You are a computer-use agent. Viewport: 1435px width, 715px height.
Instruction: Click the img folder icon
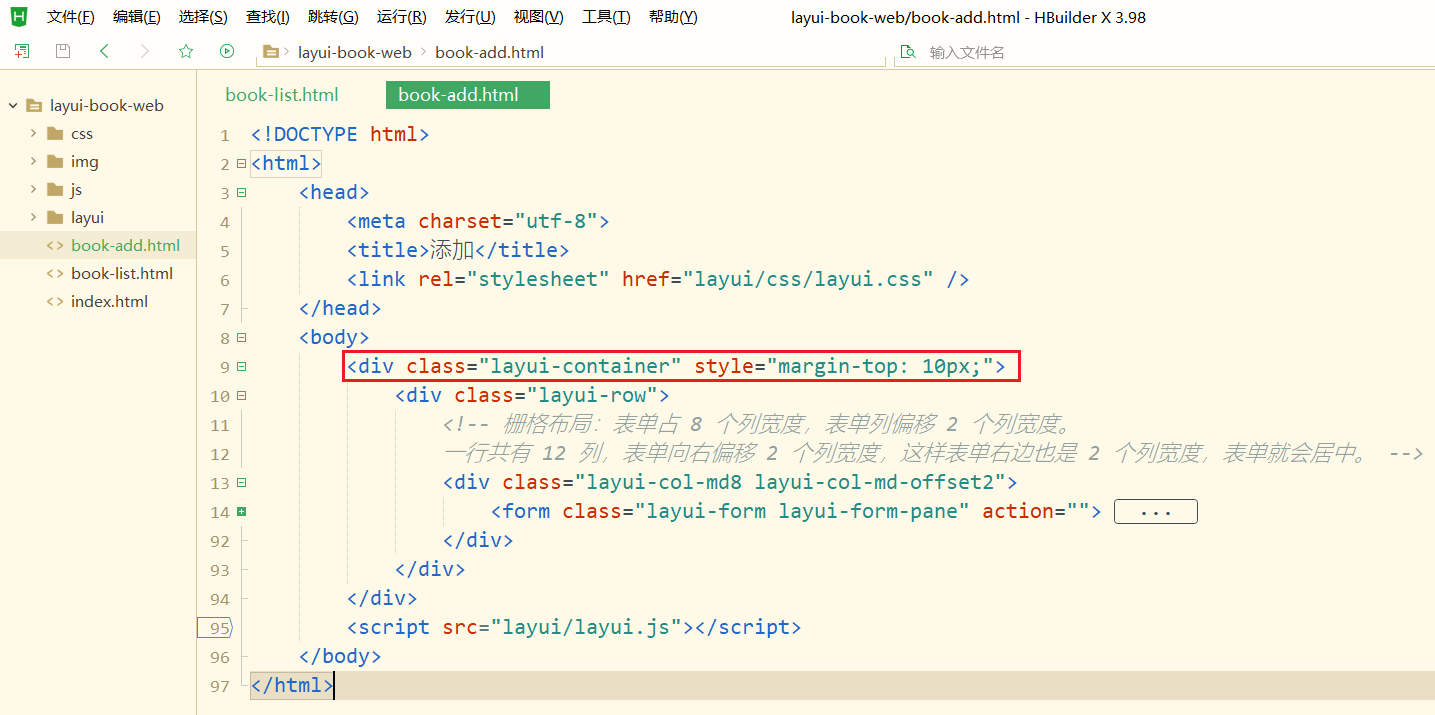click(55, 161)
